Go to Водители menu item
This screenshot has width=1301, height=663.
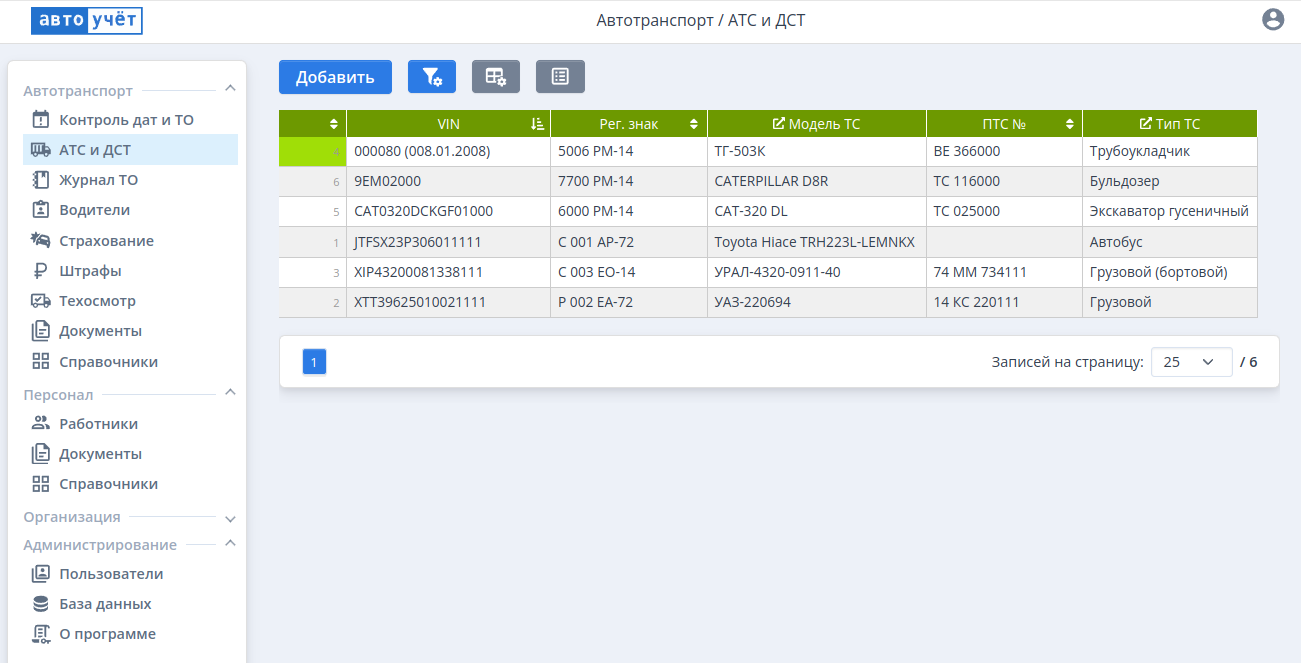click(130, 210)
